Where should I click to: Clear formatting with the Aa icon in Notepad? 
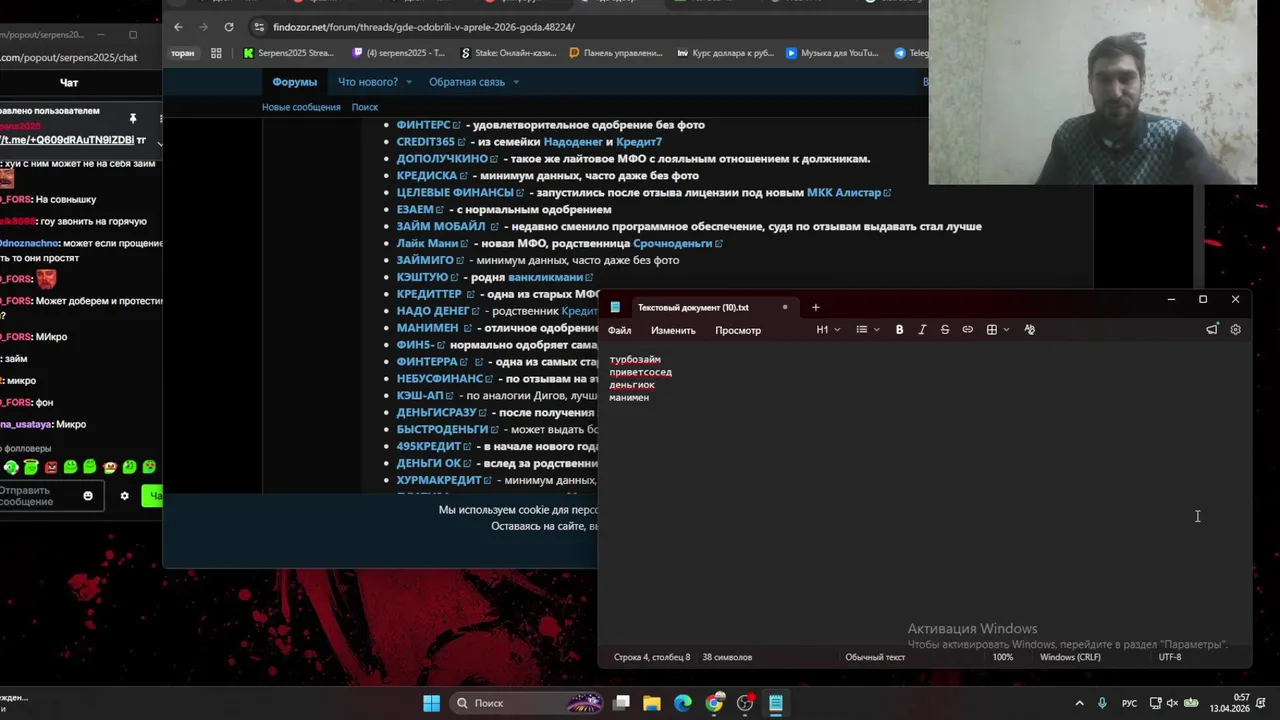pos(1029,330)
